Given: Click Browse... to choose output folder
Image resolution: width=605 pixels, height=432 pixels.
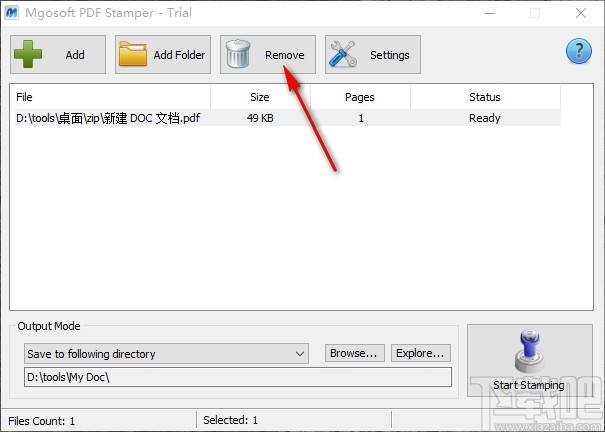Looking at the screenshot, I should tap(355, 353).
